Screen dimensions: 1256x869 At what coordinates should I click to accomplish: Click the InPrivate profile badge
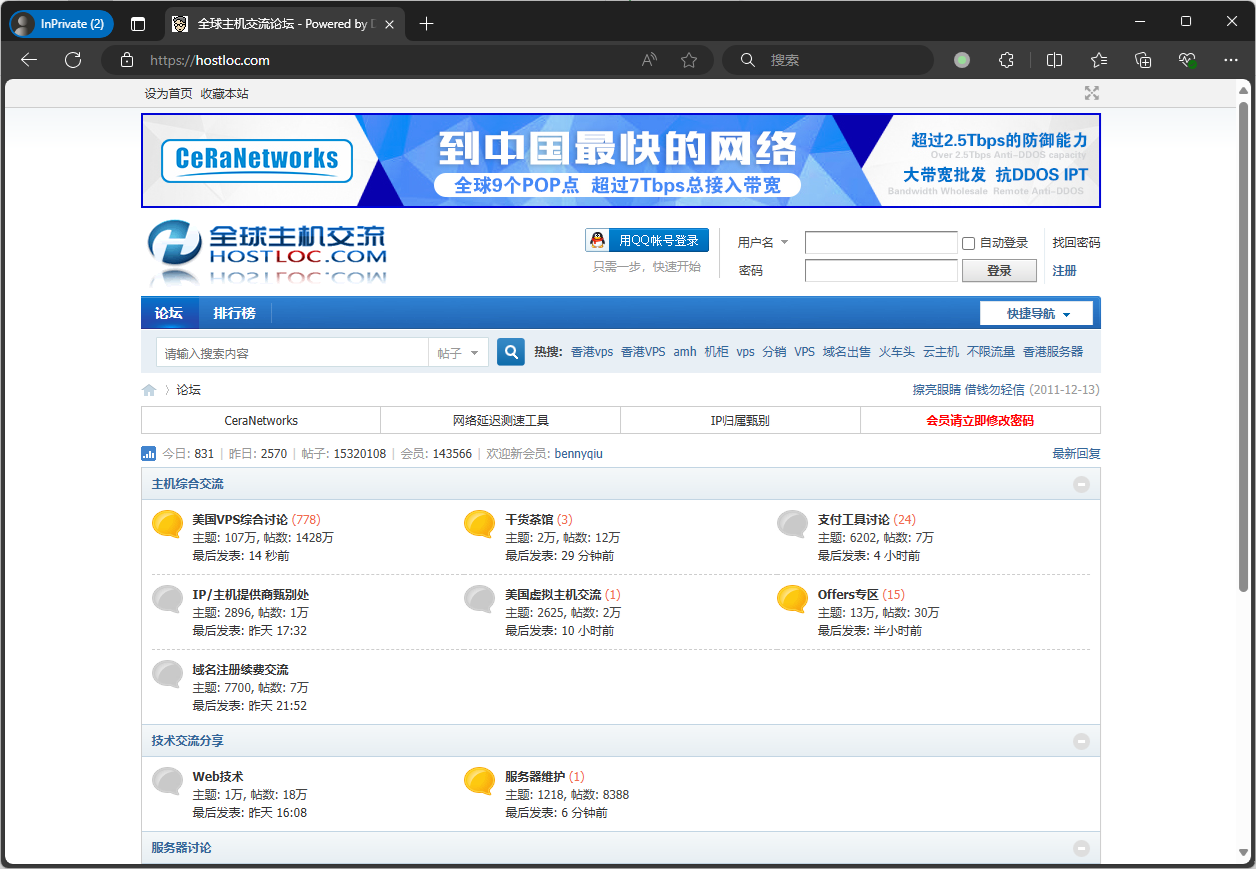62,24
